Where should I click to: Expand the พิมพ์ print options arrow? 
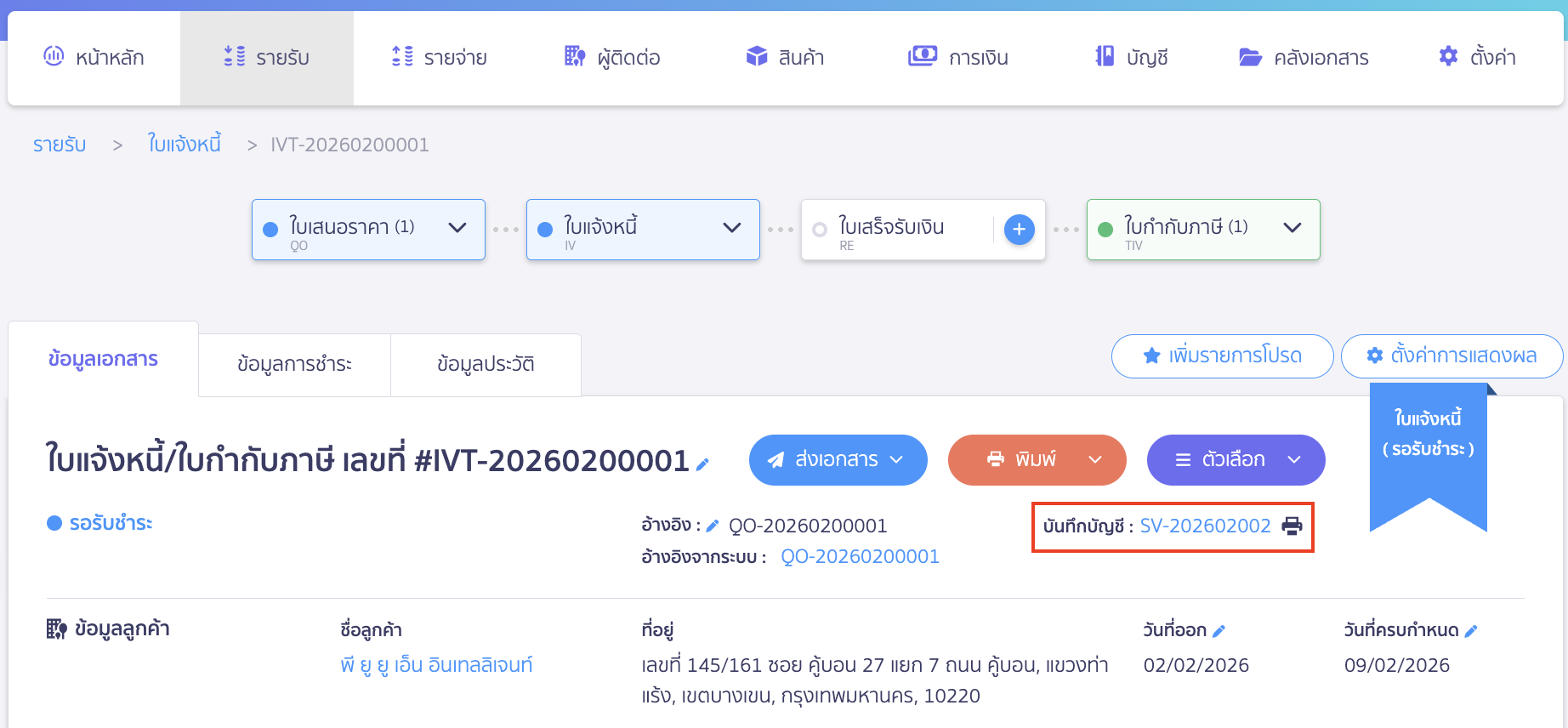coord(1095,460)
